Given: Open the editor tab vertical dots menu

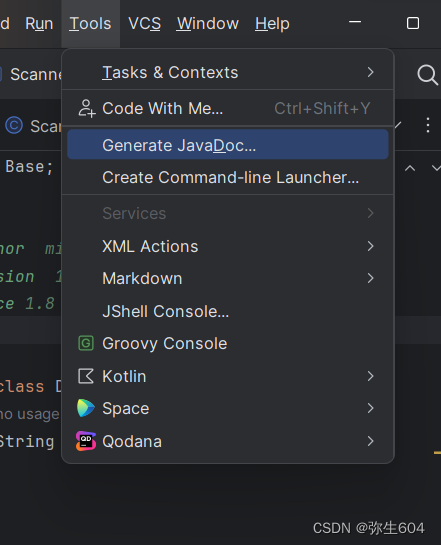Looking at the screenshot, I should pos(428,125).
